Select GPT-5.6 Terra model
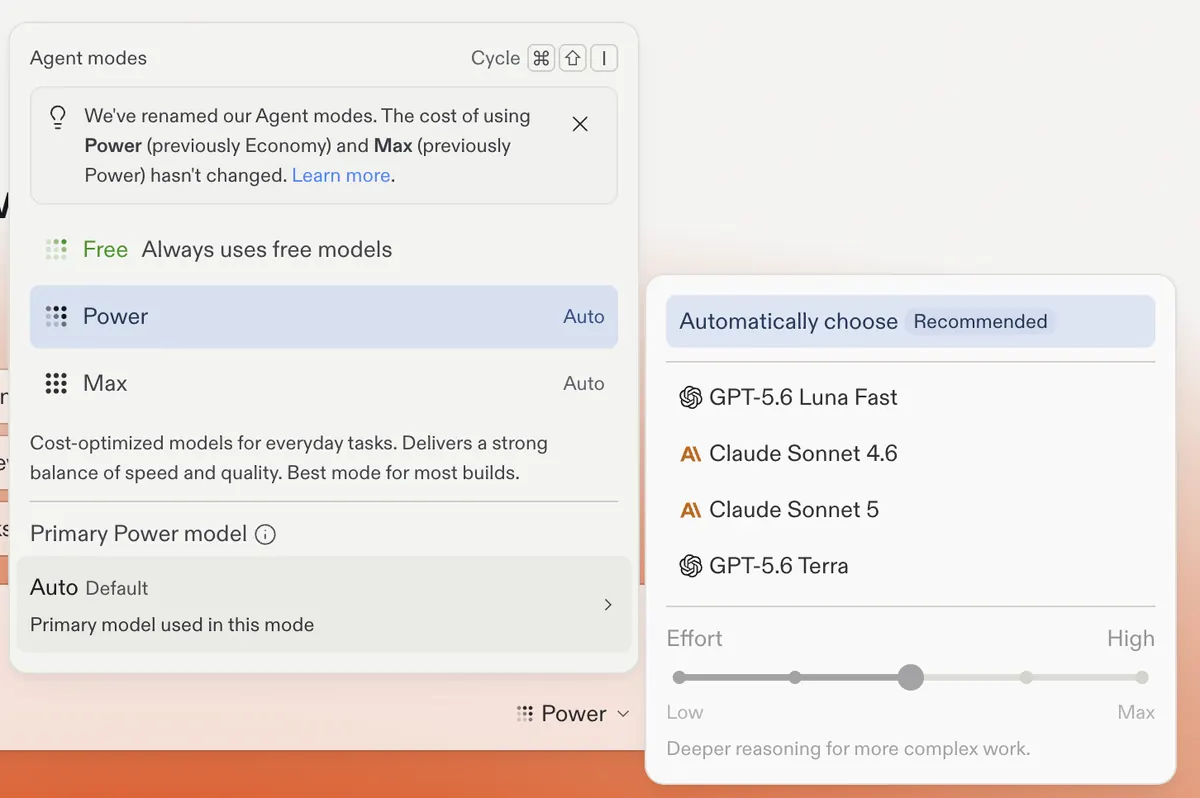This screenshot has height=798, width=1200. [x=910, y=565]
